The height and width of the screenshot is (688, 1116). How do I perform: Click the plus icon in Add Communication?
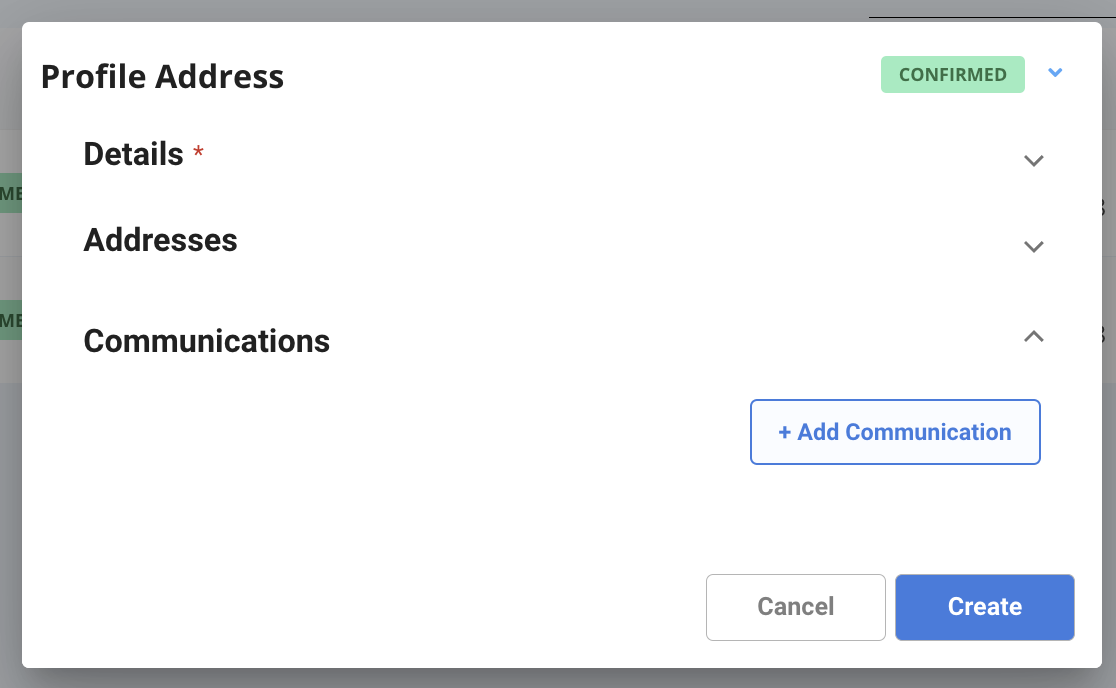point(784,433)
